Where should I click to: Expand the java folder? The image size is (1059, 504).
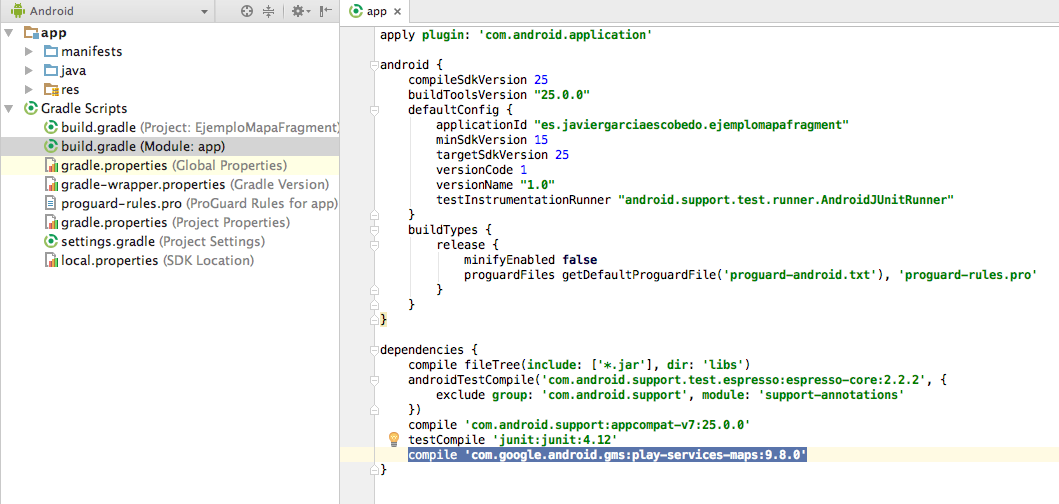click(29, 71)
